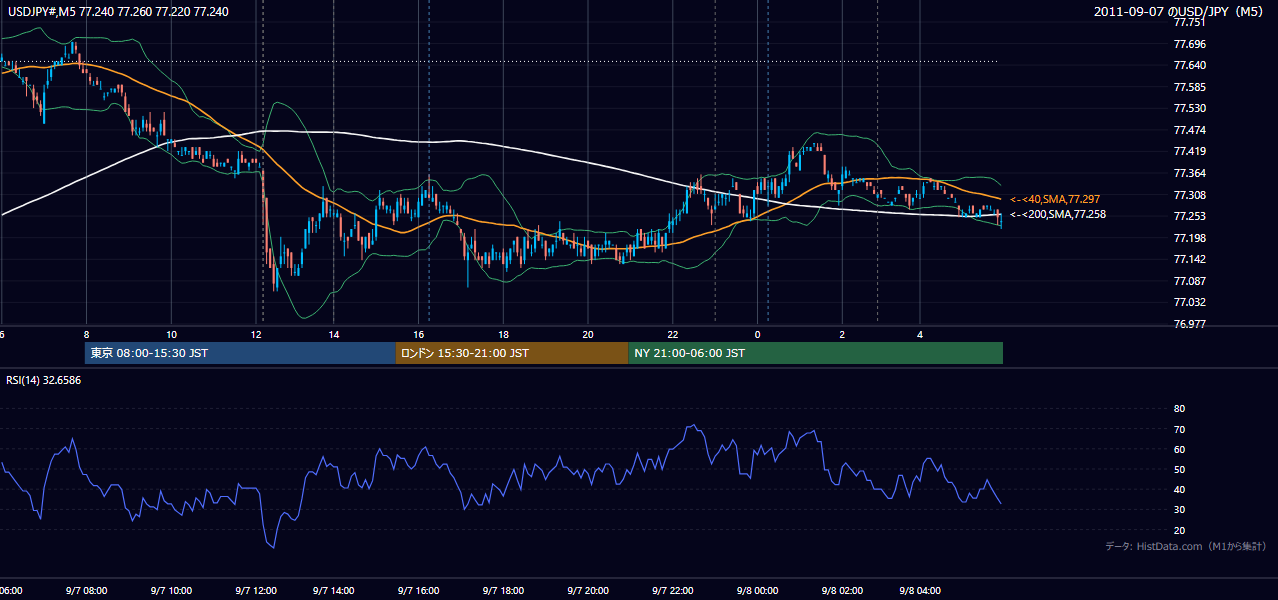Click the 9/7 12:00 time axis label
The height and width of the screenshot is (600, 1278).
coord(256,591)
